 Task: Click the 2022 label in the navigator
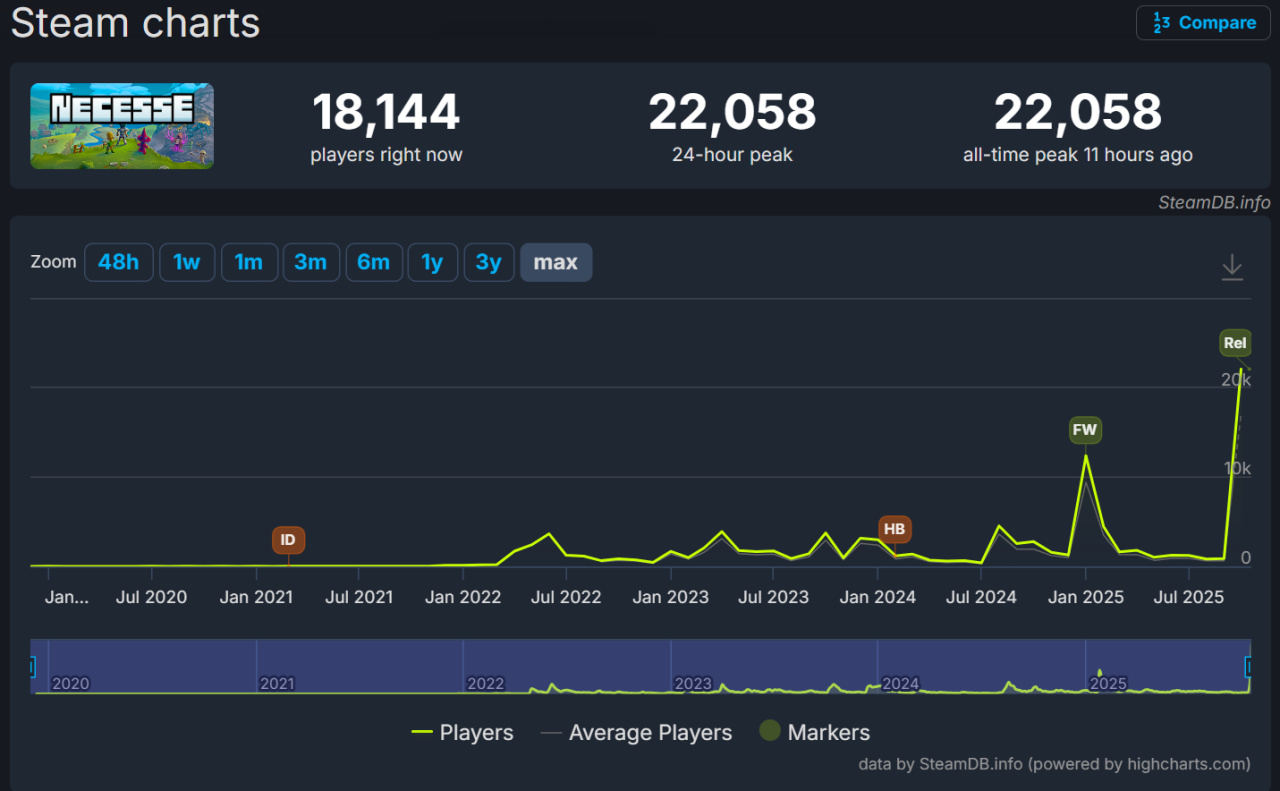click(486, 684)
